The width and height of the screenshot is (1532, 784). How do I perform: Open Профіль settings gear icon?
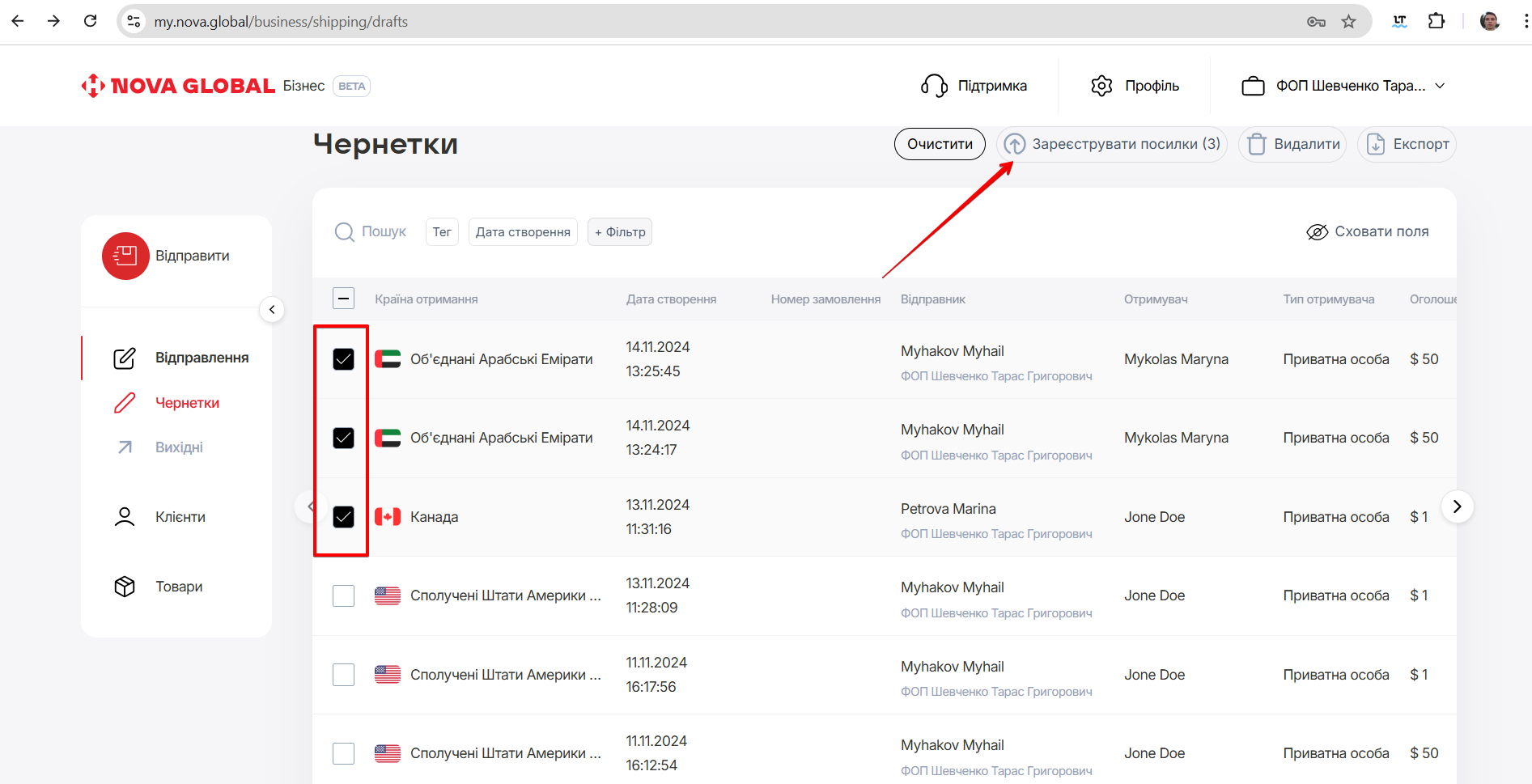pyautogui.click(x=1101, y=86)
